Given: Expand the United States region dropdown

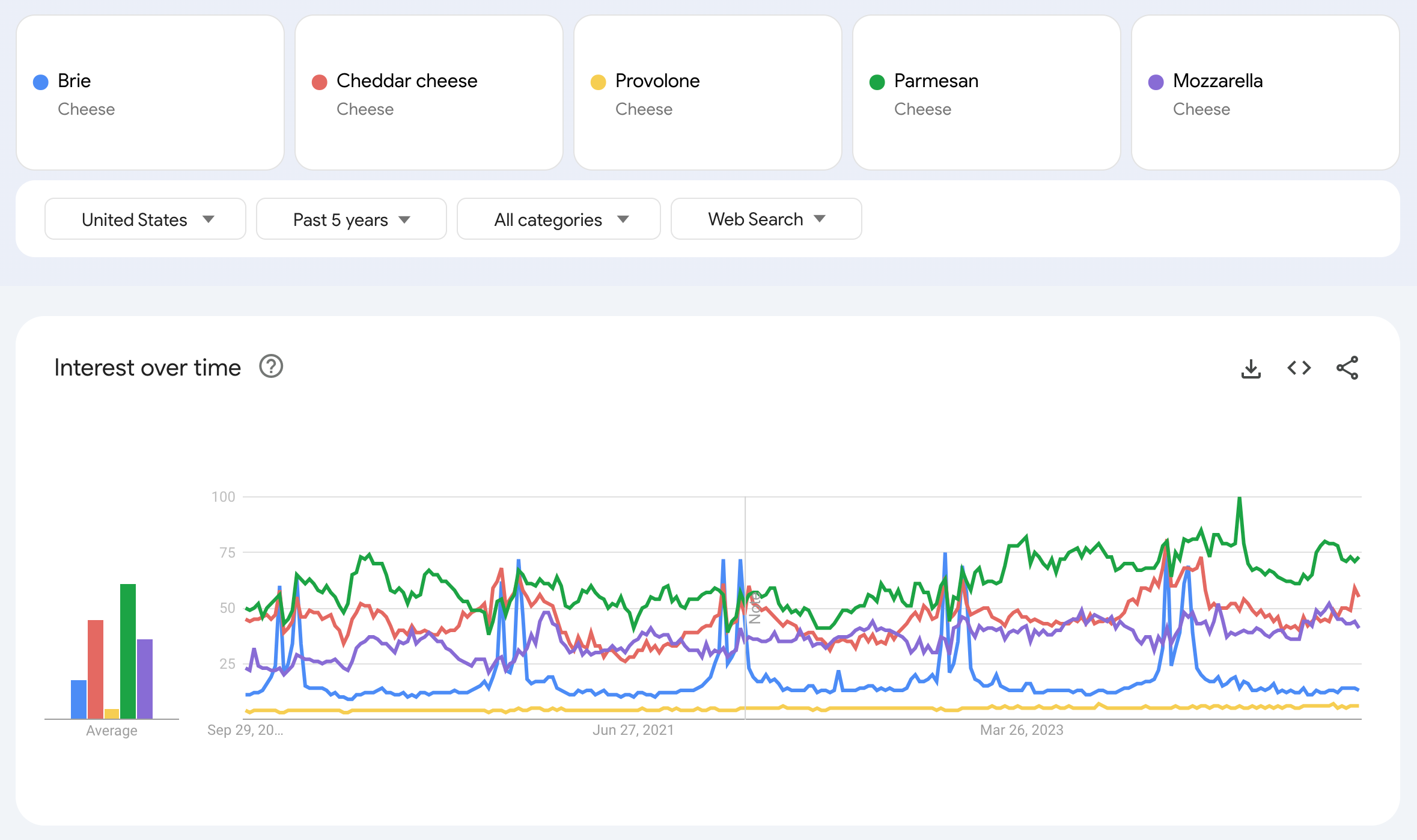Looking at the screenshot, I should pyautogui.click(x=144, y=218).
